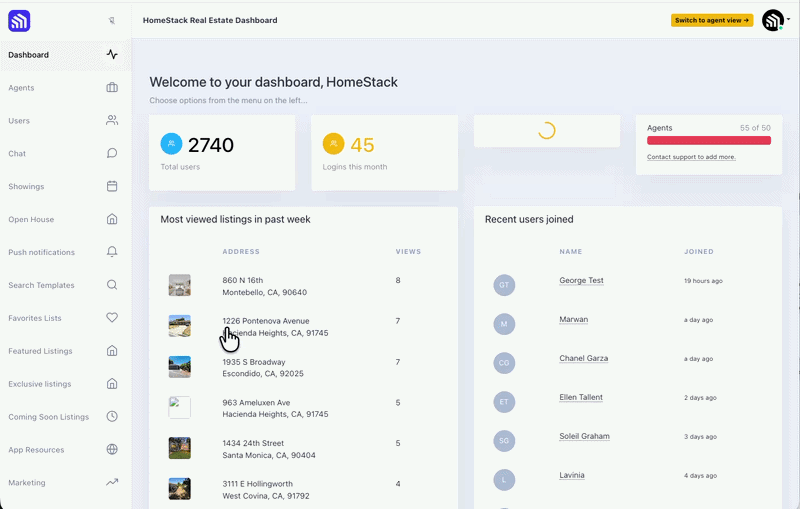The width and height of the screenshot is (800, 509).
Task: Click the 55 of 50 agents count
Action: pos(755,128)
